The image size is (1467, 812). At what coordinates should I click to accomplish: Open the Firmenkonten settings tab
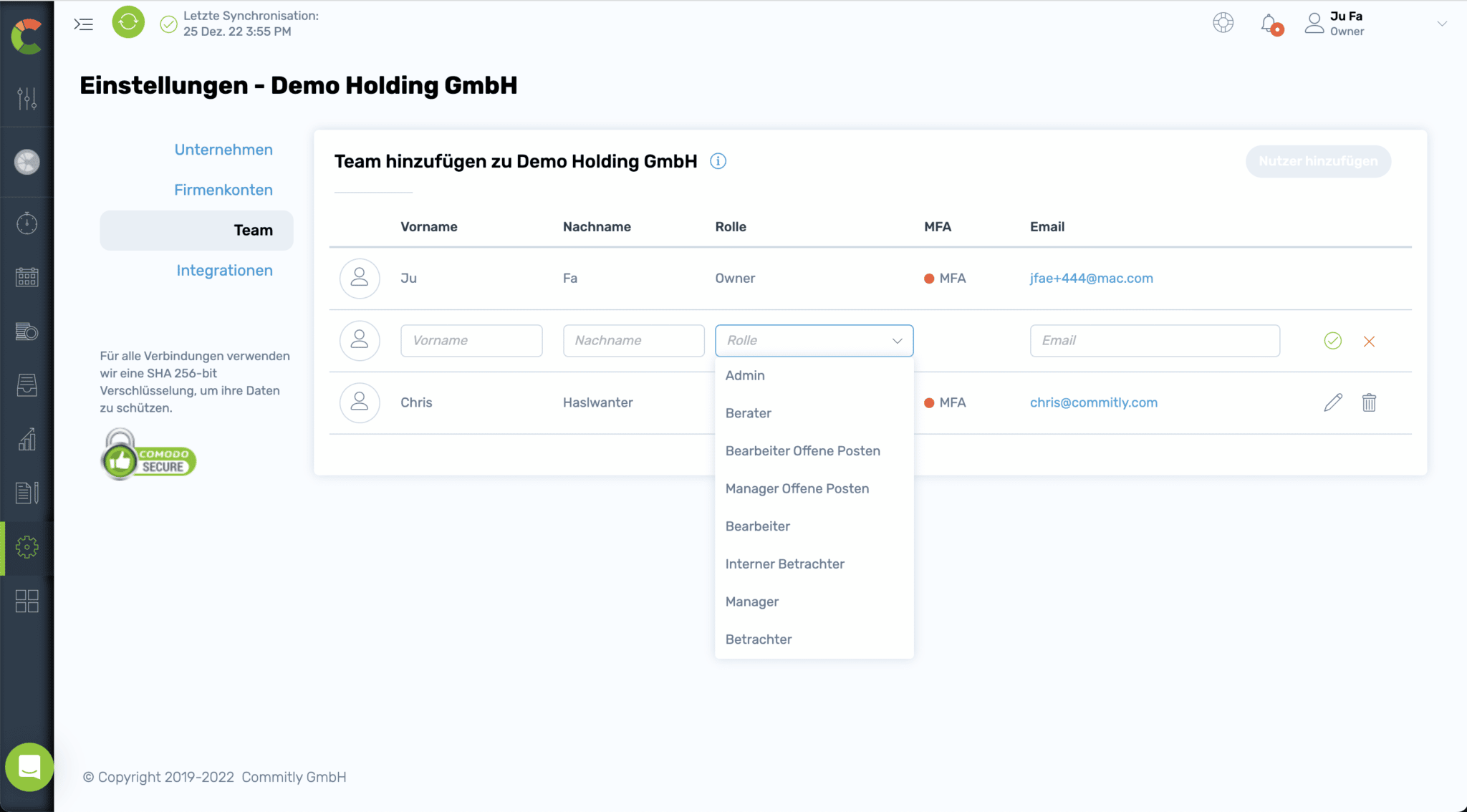[x=223, y=190]
